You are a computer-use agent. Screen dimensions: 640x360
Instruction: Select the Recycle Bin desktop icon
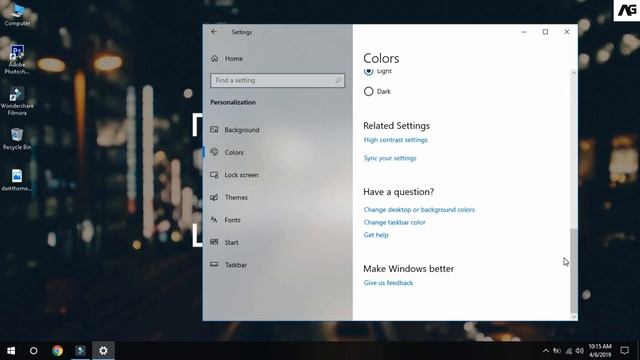17,139
